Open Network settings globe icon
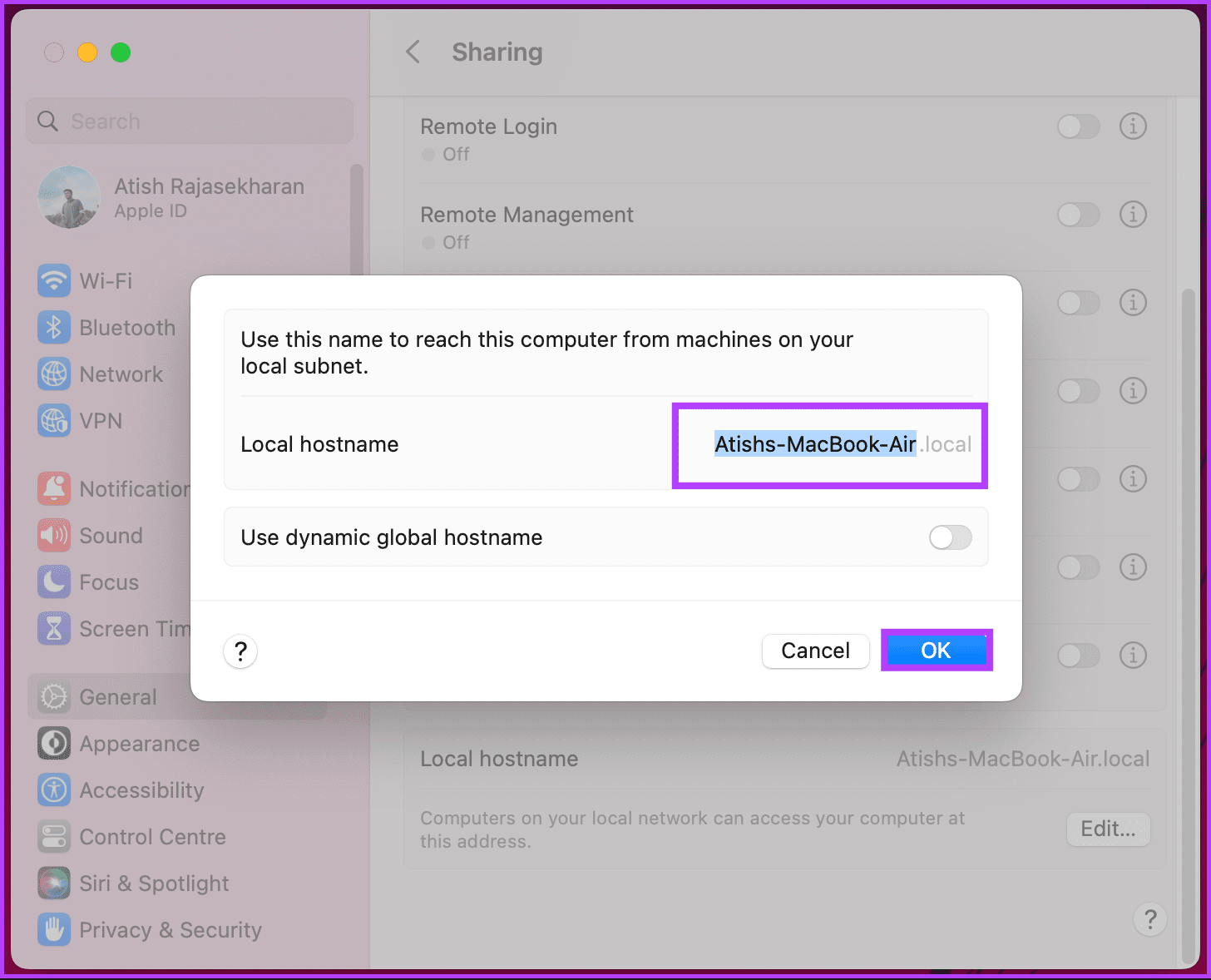Image resolution: width=1211 pixels, height=980 pixels. coord(54,374)
